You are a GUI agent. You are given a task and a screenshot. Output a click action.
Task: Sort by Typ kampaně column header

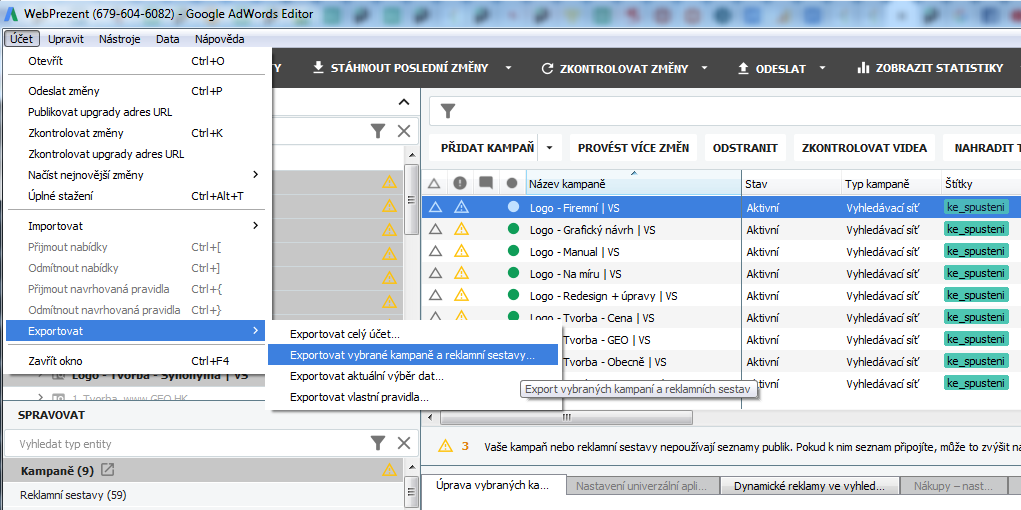891,185
